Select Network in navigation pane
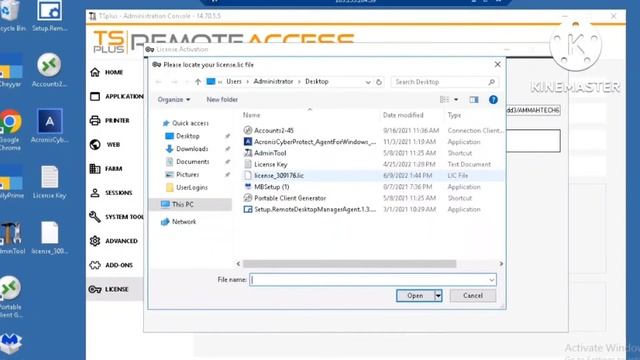This screenshot has height=360, width=640. pos(184,222)
